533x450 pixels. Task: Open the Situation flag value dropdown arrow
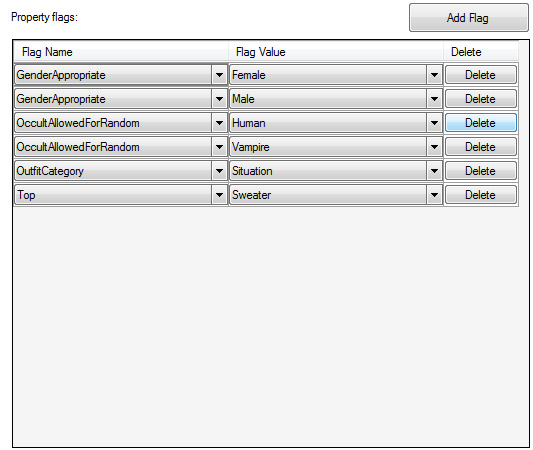pyautogui.click(x=434, y=171)
